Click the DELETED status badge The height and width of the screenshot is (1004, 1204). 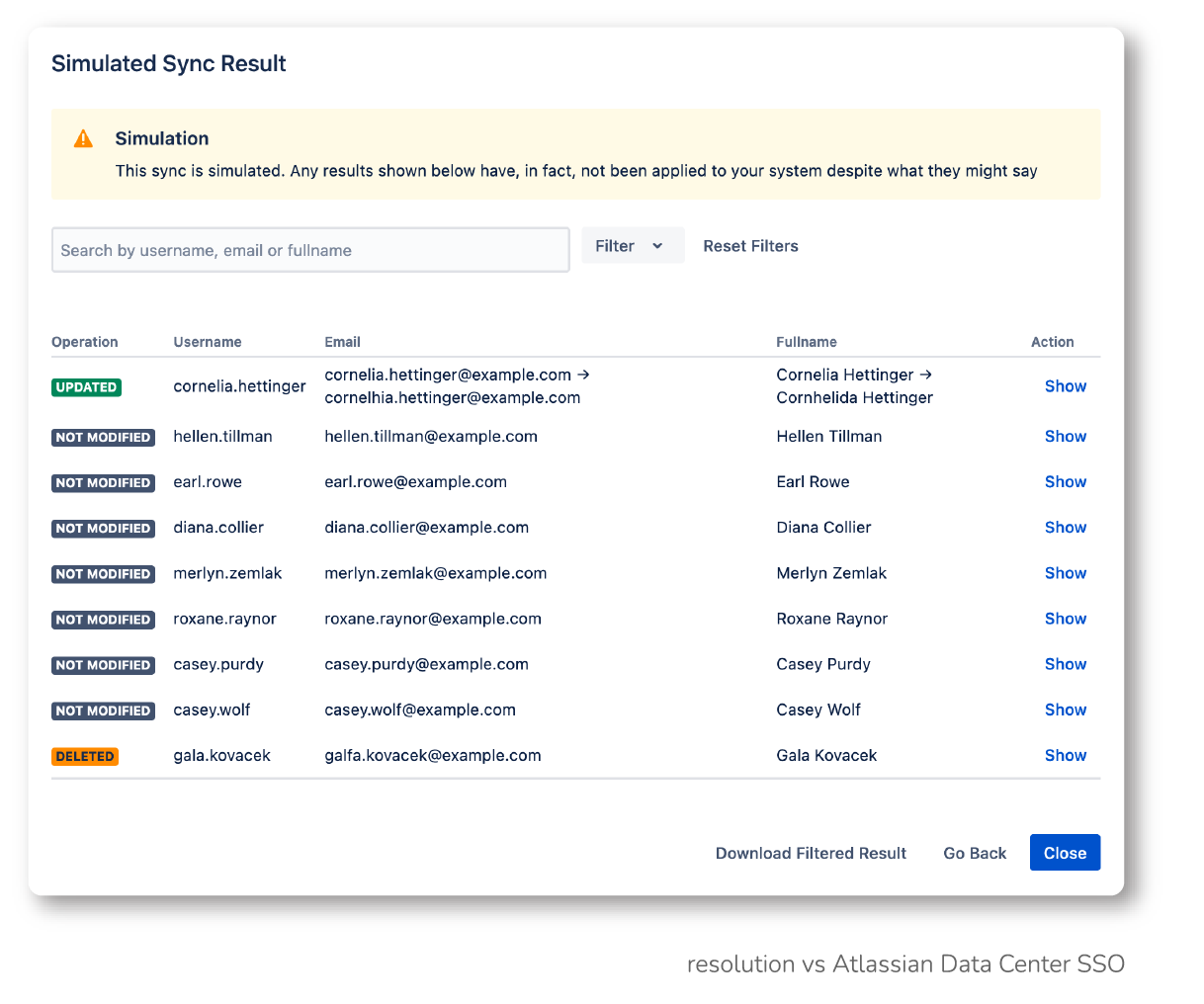[85, 756]
